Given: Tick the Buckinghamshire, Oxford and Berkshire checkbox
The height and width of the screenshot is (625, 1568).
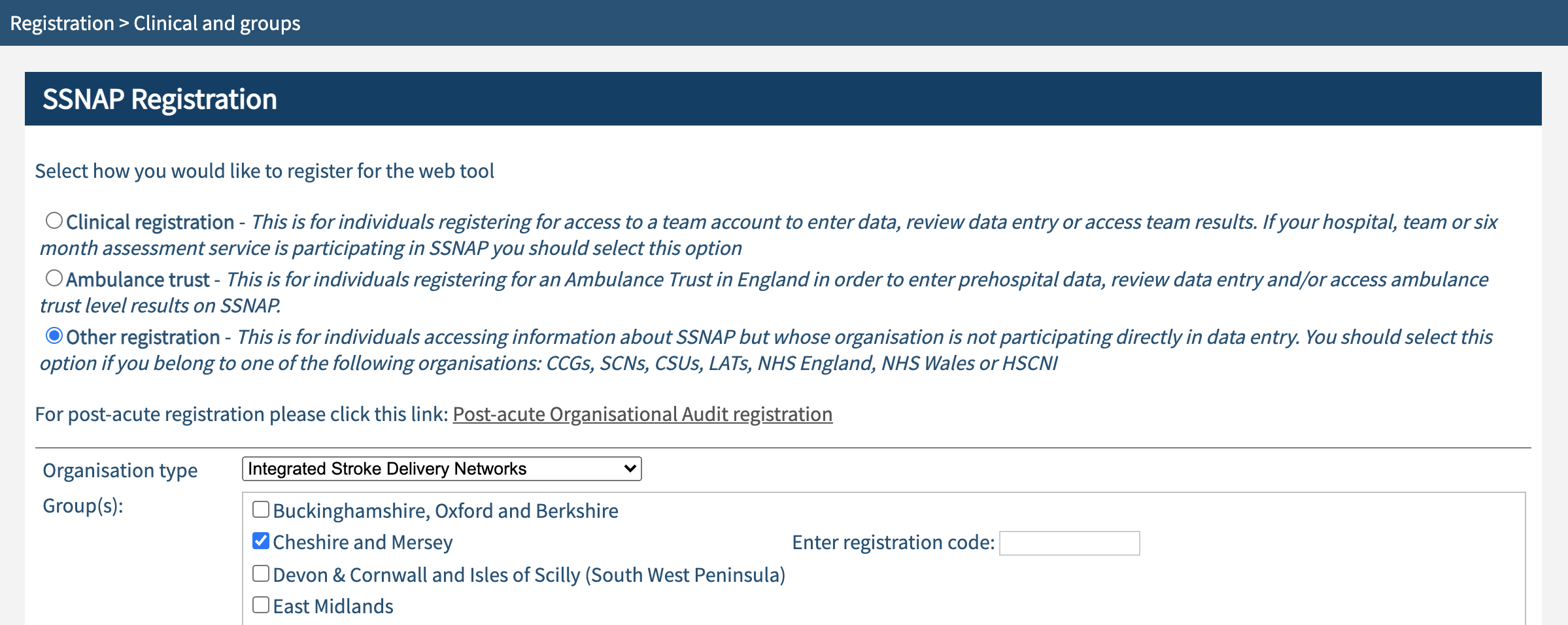Looking at the screenshot, I should pyautogui.click(x=261, y=509).
